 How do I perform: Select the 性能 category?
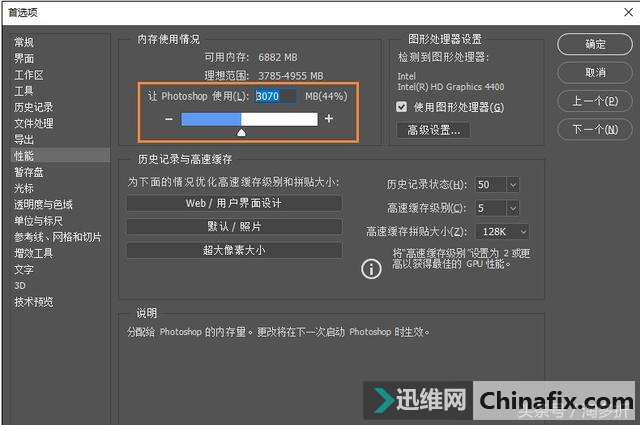coord(60,156)
